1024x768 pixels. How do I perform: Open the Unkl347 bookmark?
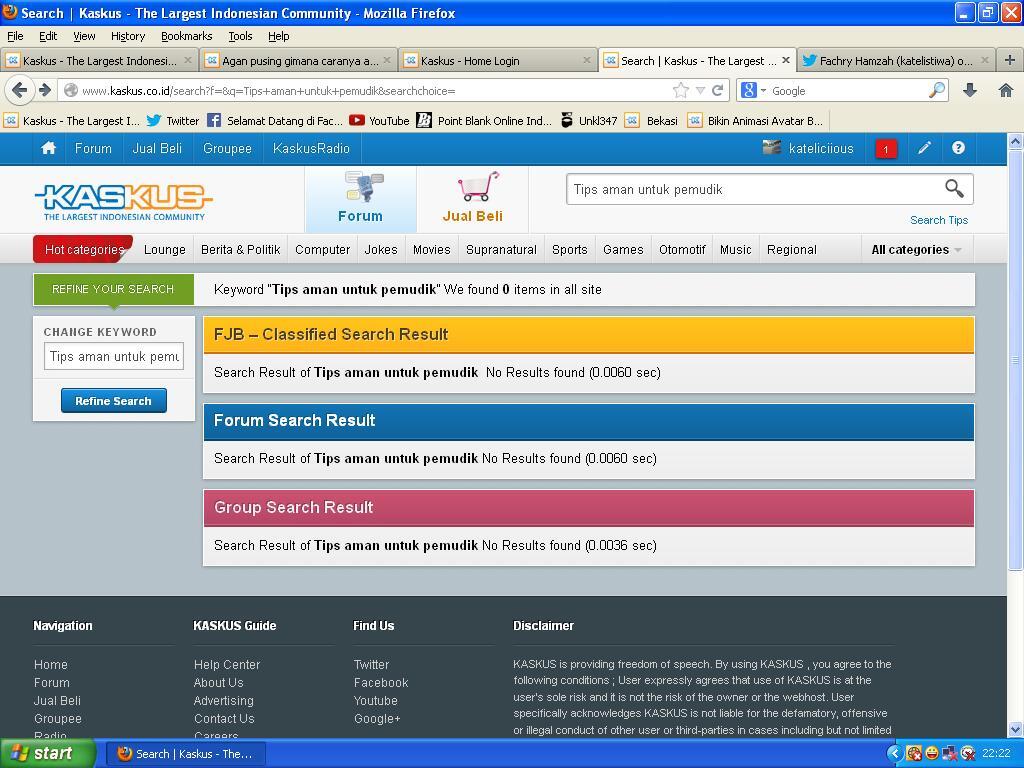588,121
